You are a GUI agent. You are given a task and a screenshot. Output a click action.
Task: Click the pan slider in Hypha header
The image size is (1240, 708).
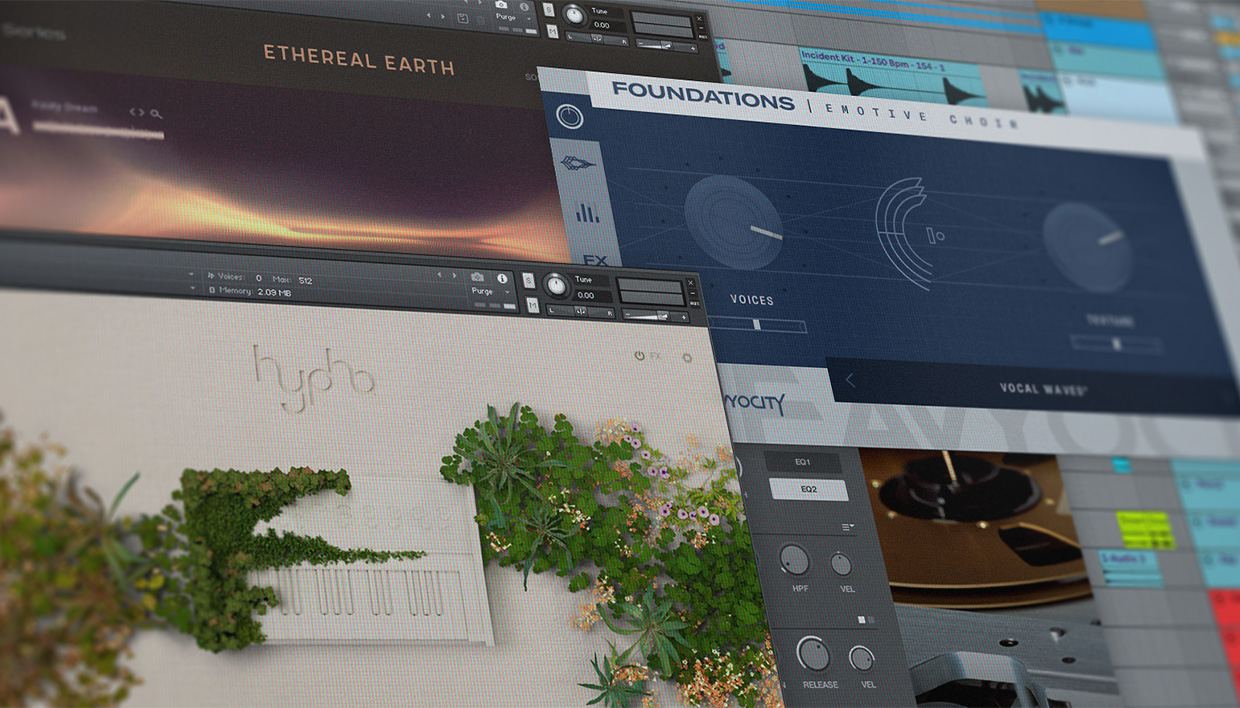(x=580, y=311)
